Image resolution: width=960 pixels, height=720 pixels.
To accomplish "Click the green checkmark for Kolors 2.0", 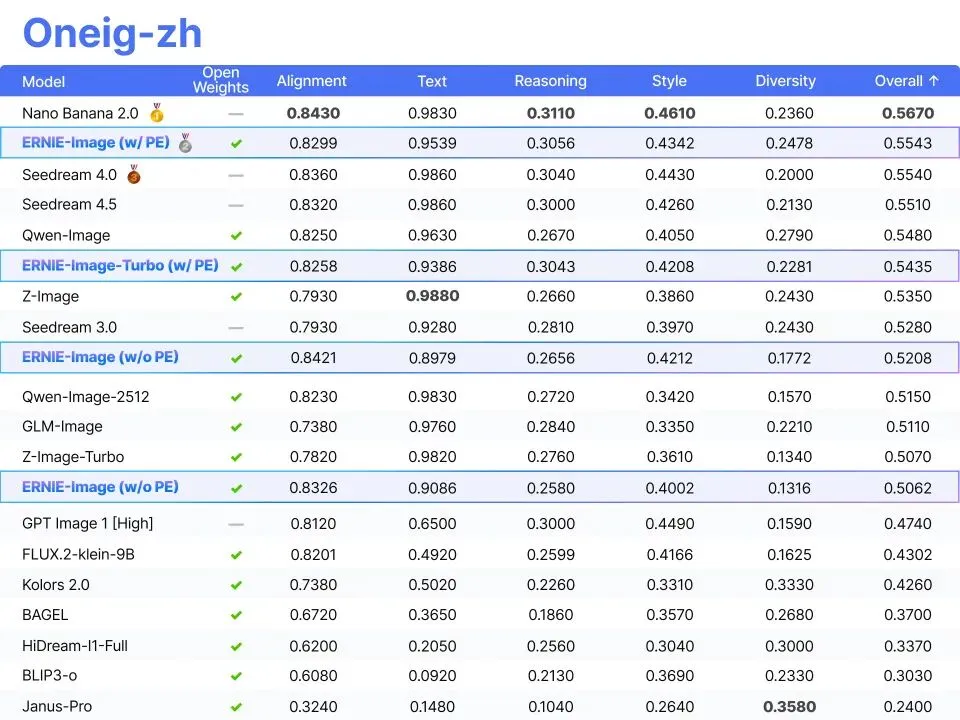I will pos(236,585).
